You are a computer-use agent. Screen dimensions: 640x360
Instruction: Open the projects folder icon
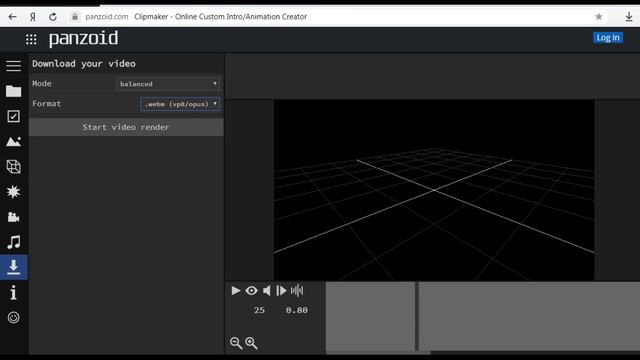[x=13, y=91]
